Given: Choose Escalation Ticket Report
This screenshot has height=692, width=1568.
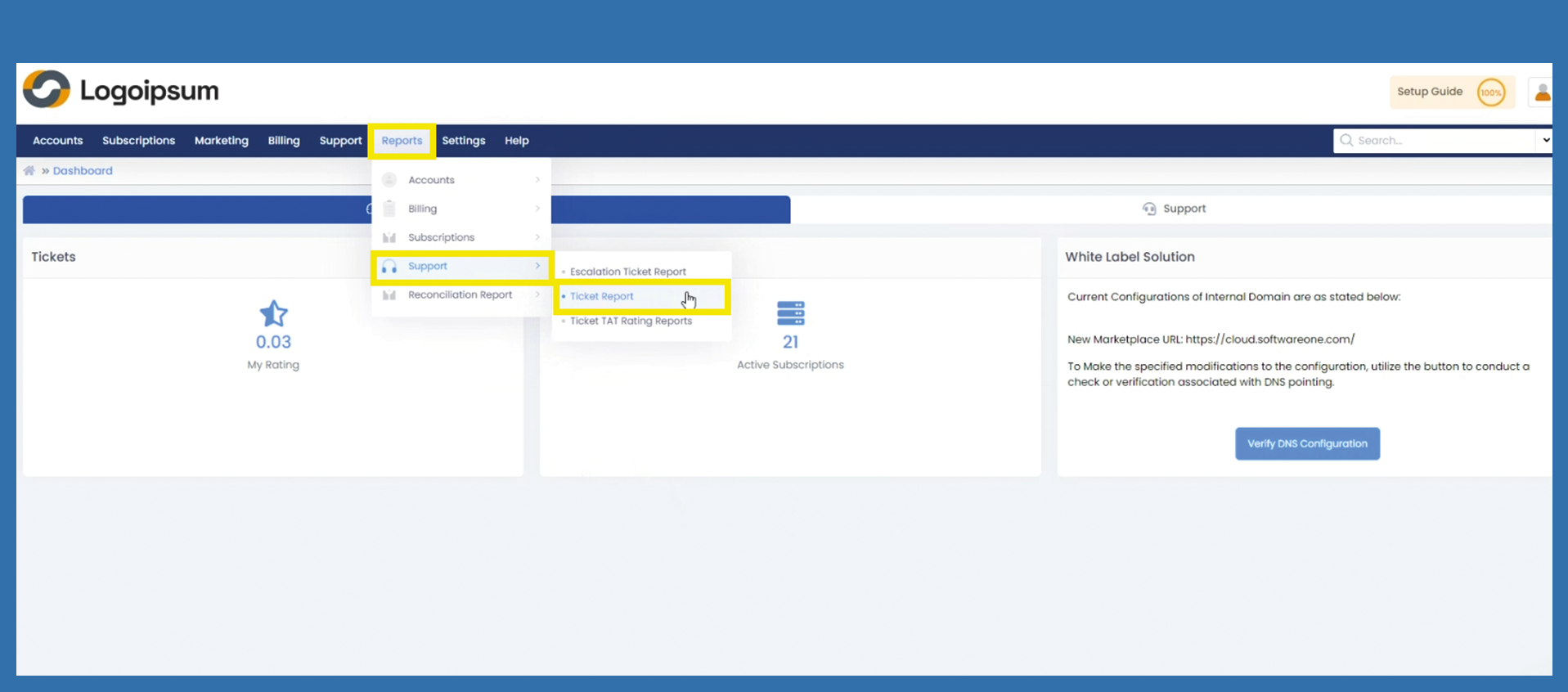Looking at the screenshot, I should pos(627,272).
